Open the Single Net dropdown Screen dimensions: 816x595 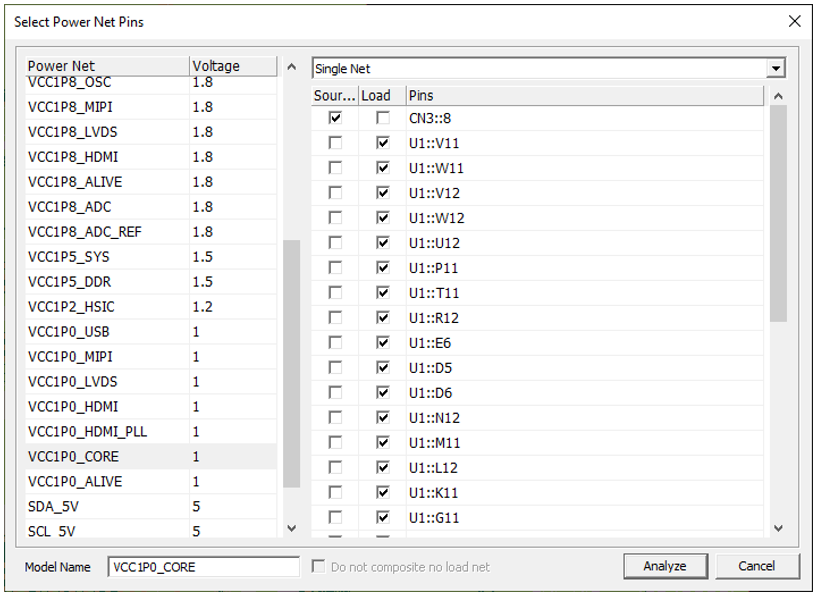click(775, 68)
